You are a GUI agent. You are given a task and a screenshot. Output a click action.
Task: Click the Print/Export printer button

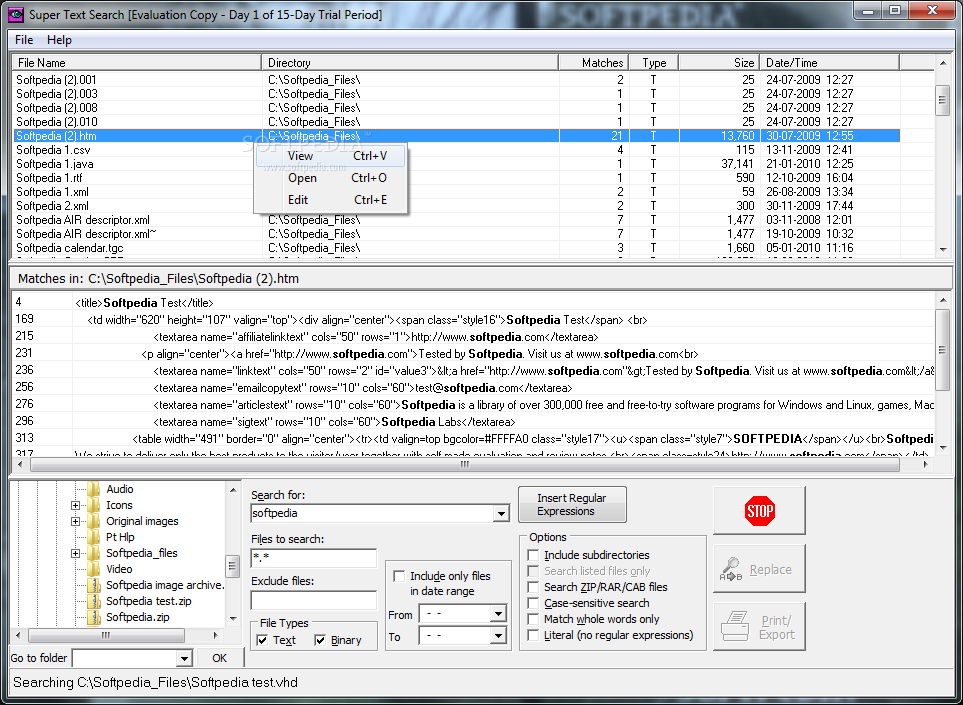(759, 627)
